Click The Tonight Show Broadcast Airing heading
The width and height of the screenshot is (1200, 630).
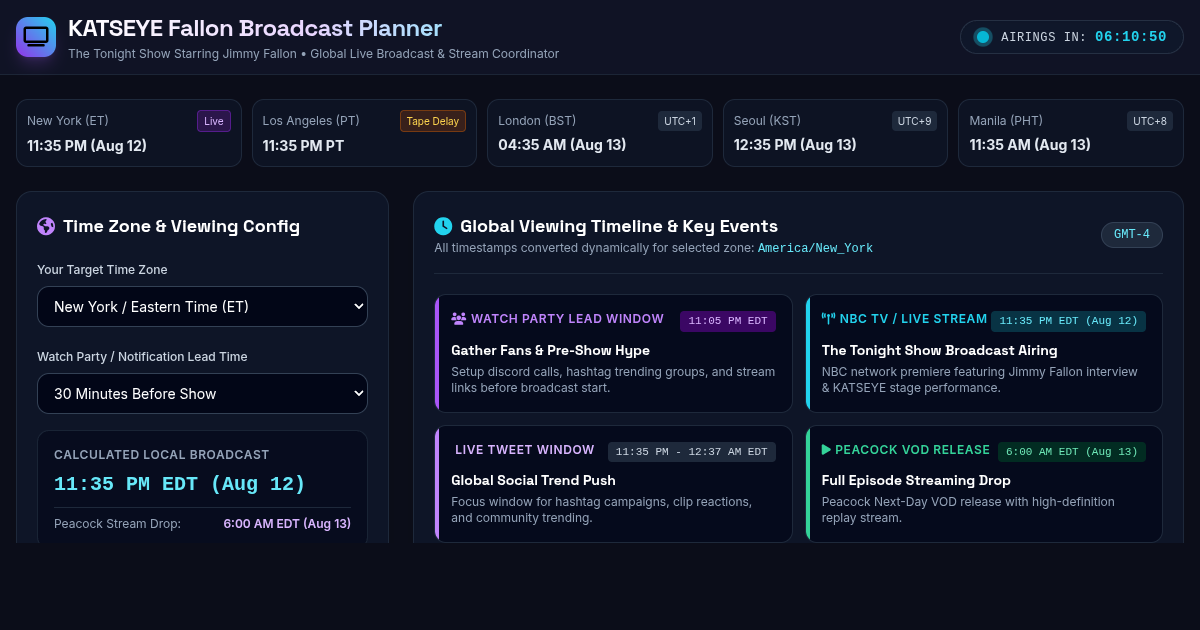coord(939,350)
